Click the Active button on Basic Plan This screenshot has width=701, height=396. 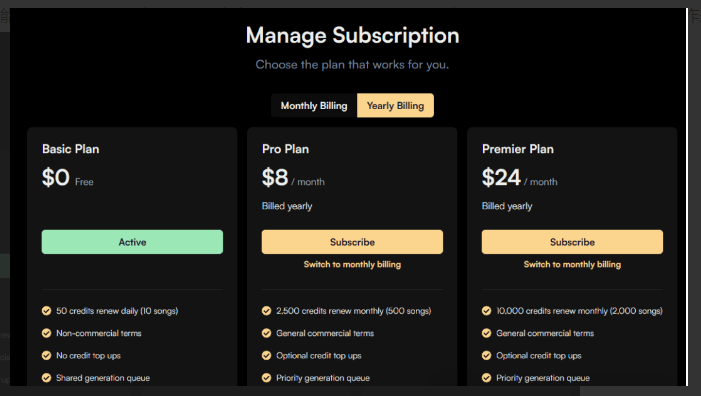pyautogui.click(x=132, y=242)
